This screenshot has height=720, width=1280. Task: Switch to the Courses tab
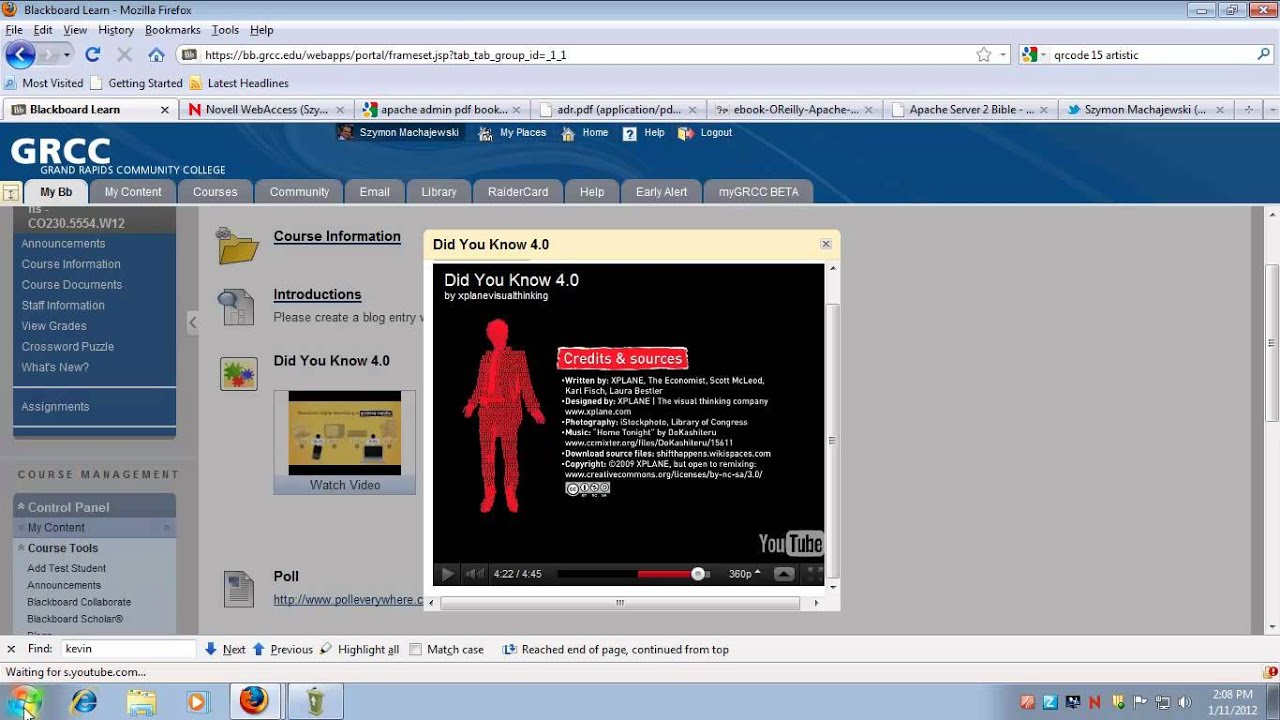tap(215, 192)
